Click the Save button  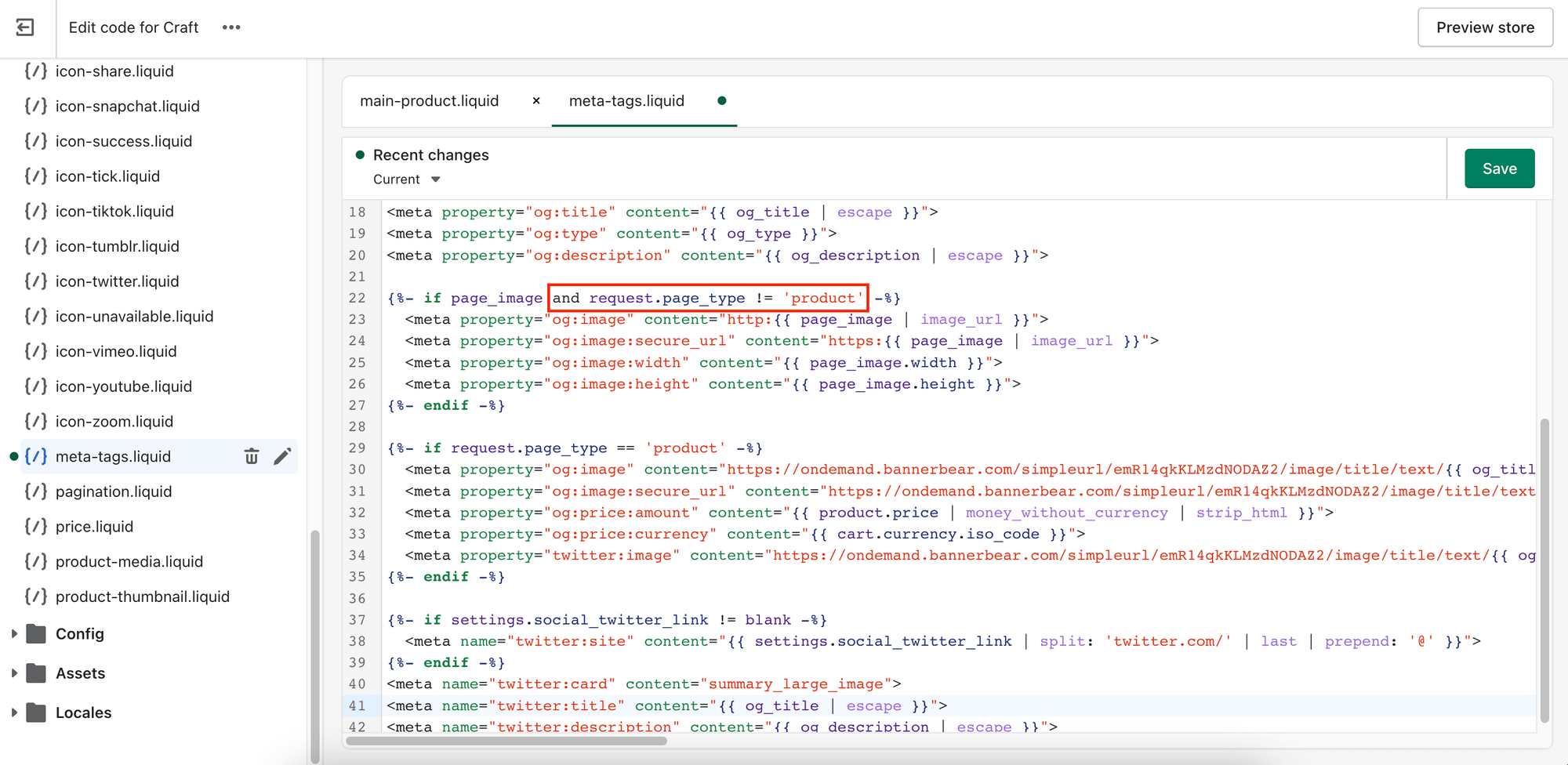[1499, 168]
